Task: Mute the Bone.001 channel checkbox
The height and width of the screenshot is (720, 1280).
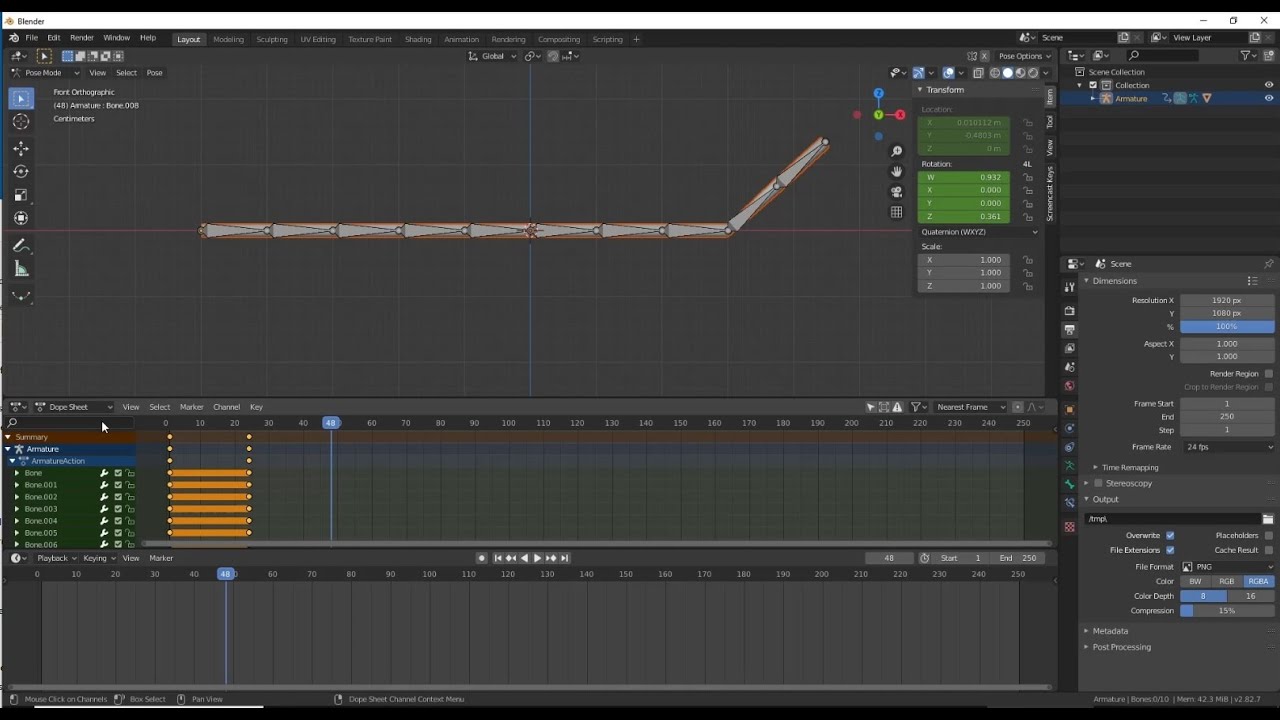Action: [x=118, y=485]
